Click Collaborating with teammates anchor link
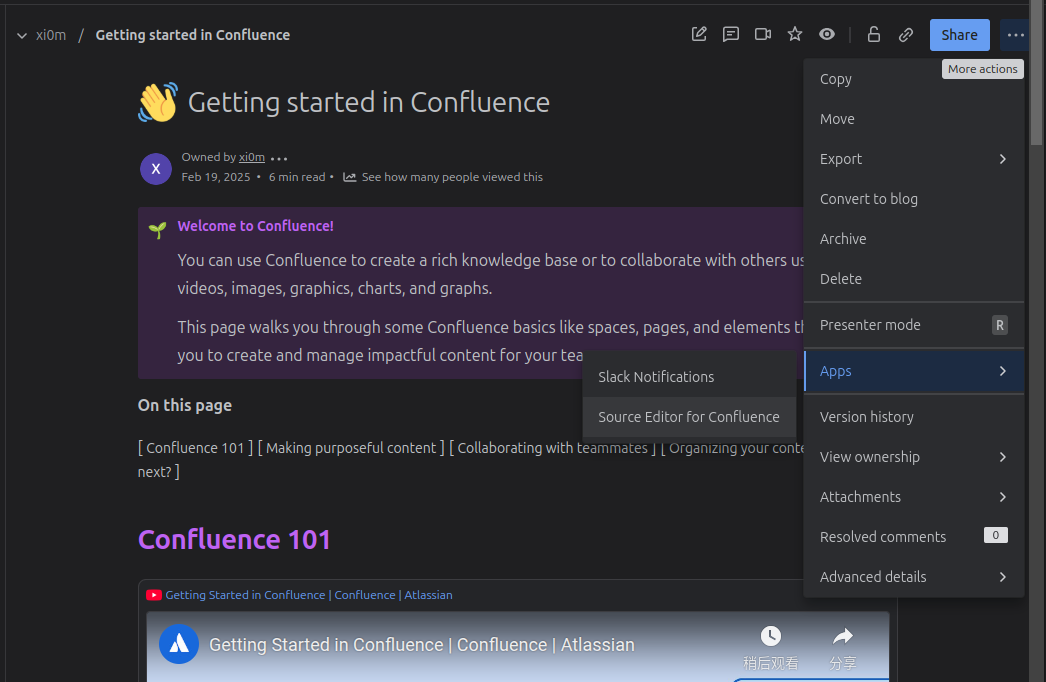This screenshot has width=1046, height=682. (x=552, y=448)
